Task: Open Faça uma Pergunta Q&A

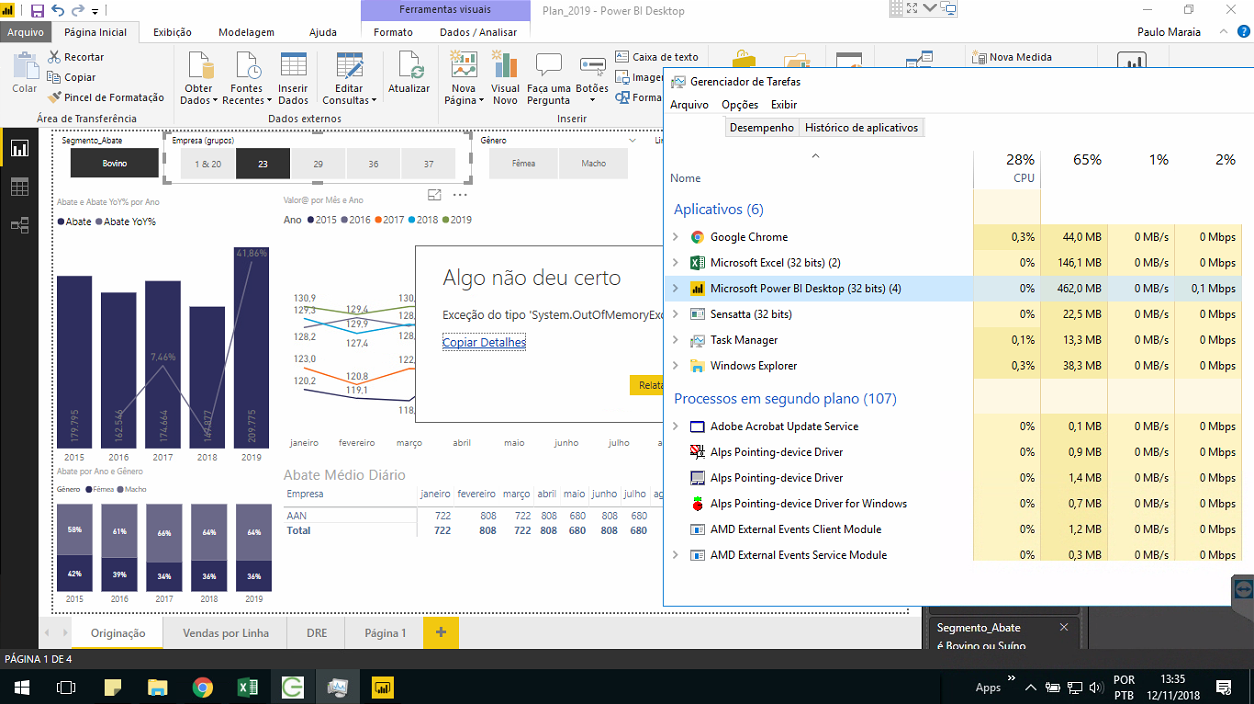Action: click(x=548, y=78)
